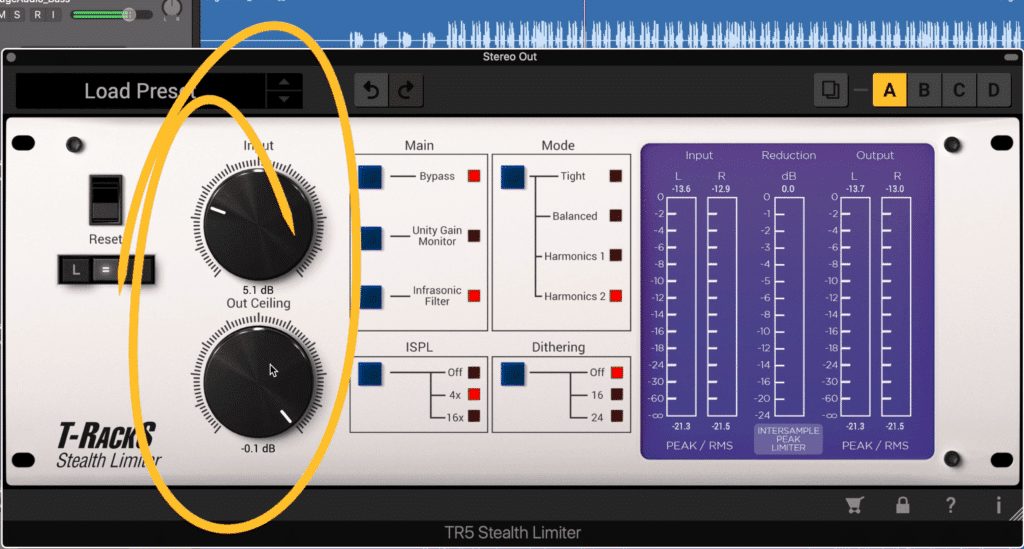Close the Stereo Out plugin window

(x=11, y=57)
